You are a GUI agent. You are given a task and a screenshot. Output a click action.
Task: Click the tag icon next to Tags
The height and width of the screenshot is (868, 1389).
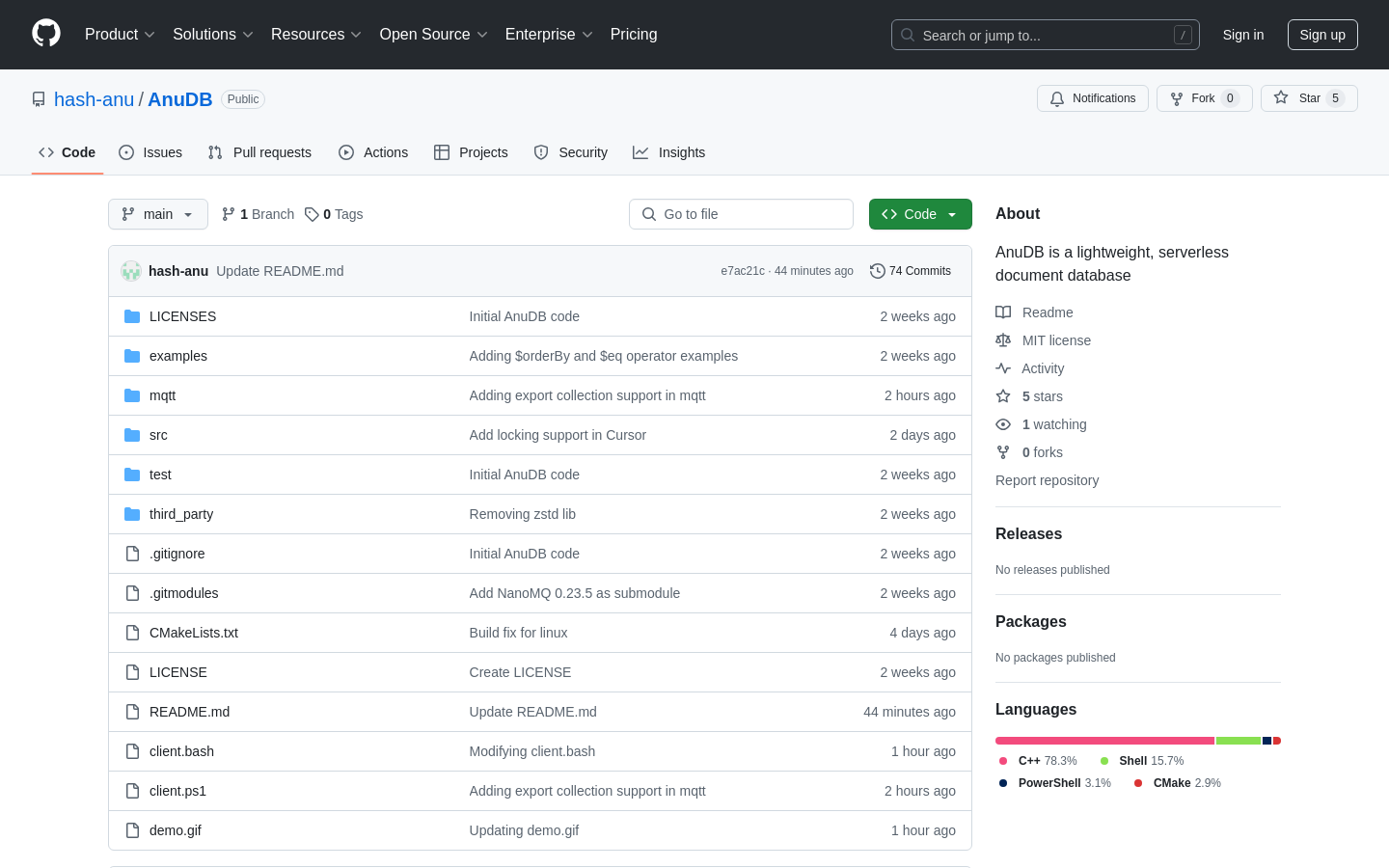312,214
